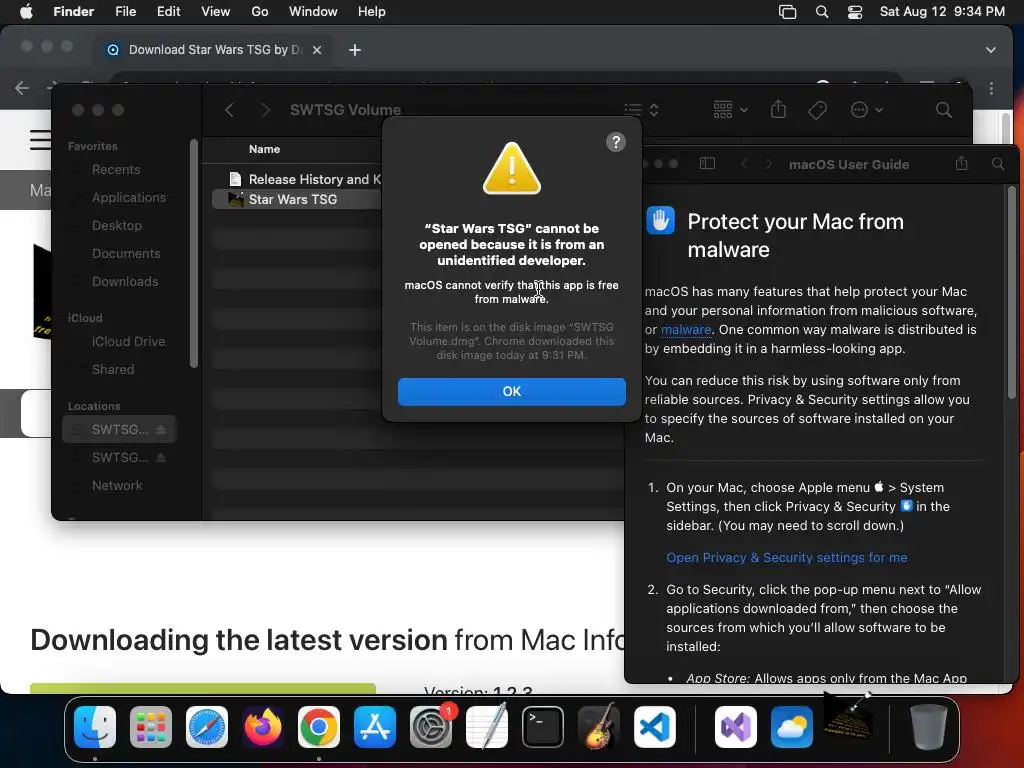Image resolution: width=1024 pixels, height=768 pixels.
Task: Change Finder list view mode selector
Action: (641, 110)
